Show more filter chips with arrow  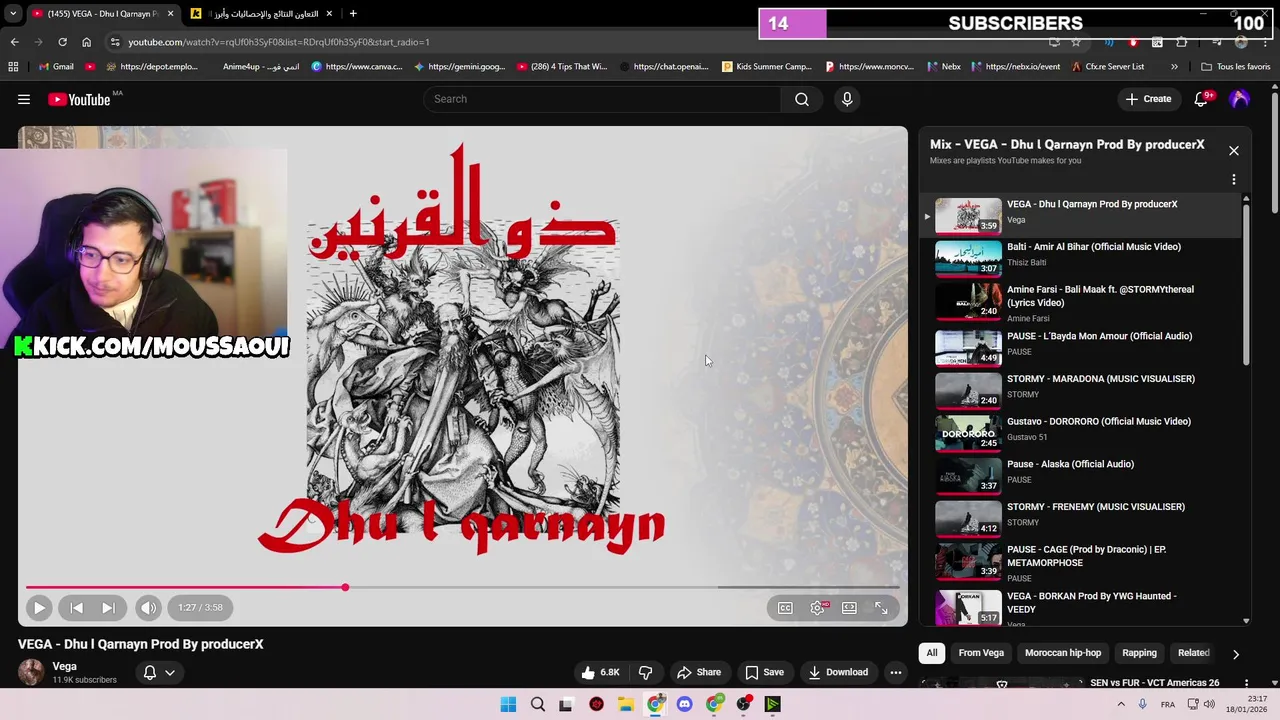[1236, 654]
